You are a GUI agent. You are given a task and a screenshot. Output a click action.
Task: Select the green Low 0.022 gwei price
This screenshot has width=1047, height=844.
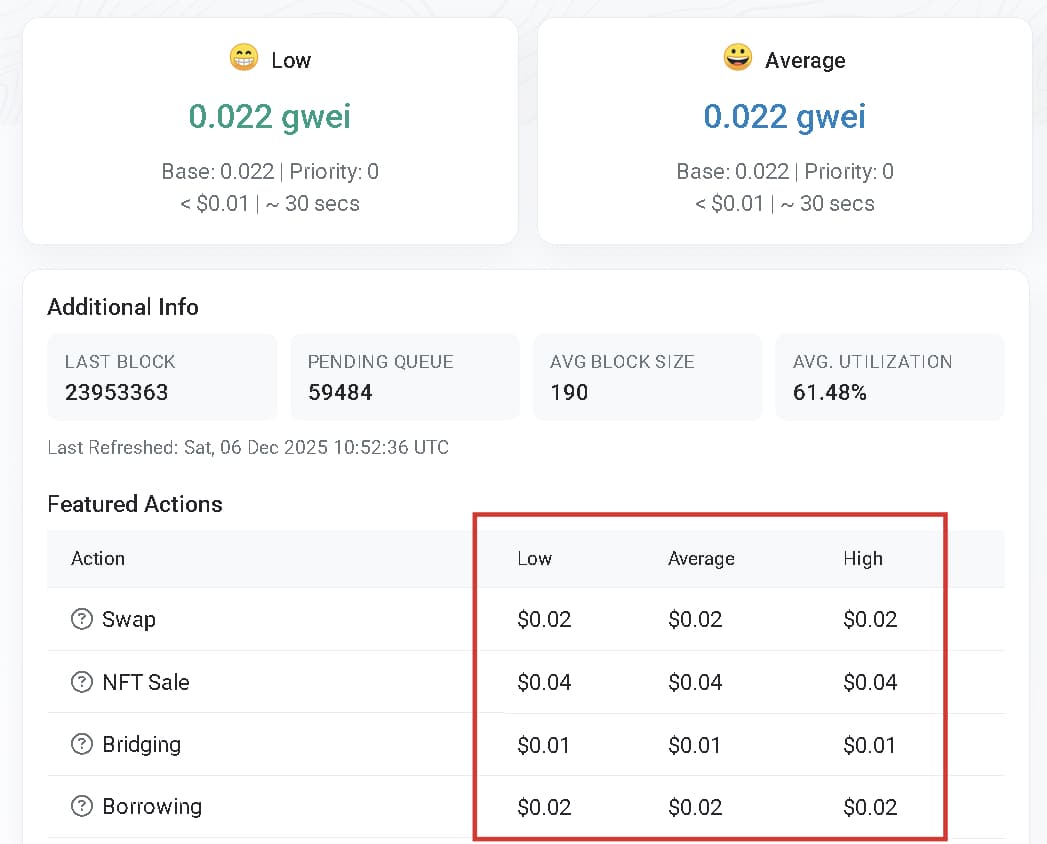[x=270, y=117]
